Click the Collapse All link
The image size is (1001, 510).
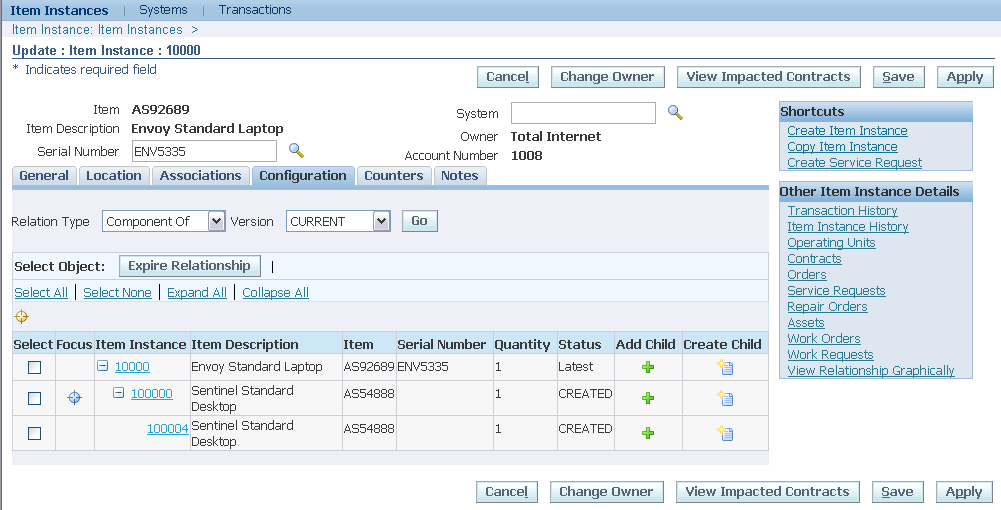(x=275, y=292)
